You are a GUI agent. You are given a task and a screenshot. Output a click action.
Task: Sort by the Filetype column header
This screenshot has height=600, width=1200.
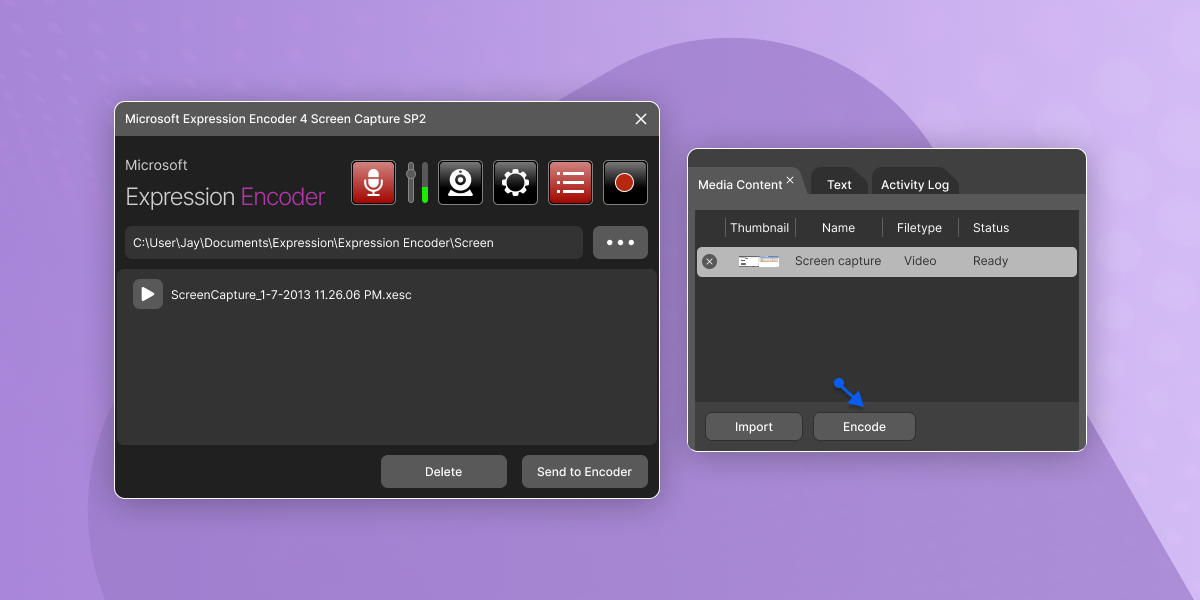pos(919,228)
